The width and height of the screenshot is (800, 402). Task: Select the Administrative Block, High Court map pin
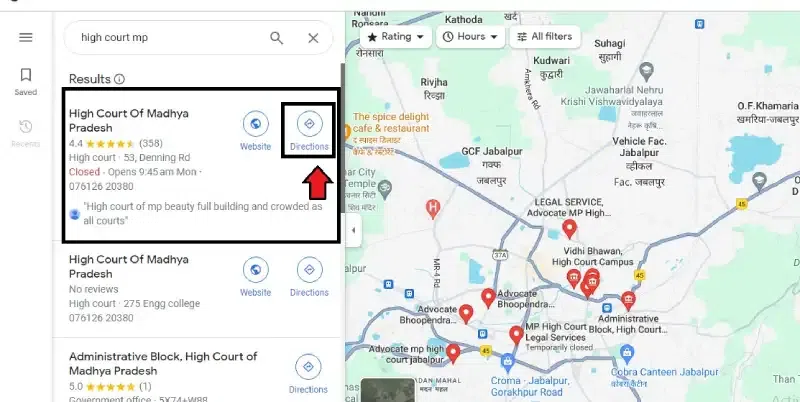628,300
